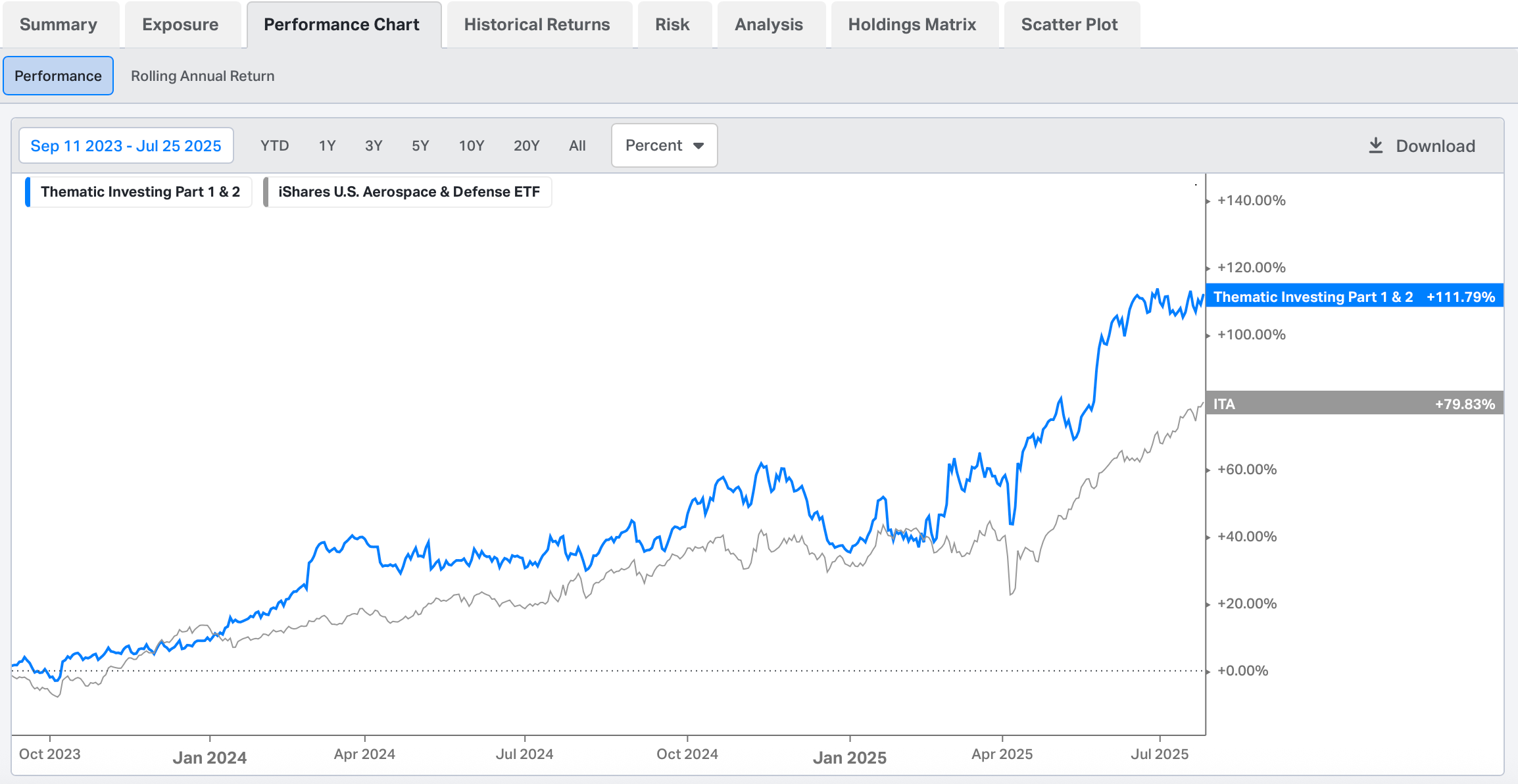The height and width of the screenshot is (784, 1518).
Task: Click the Download icon
Action: pyautogui.click(x=1375, y=145)
